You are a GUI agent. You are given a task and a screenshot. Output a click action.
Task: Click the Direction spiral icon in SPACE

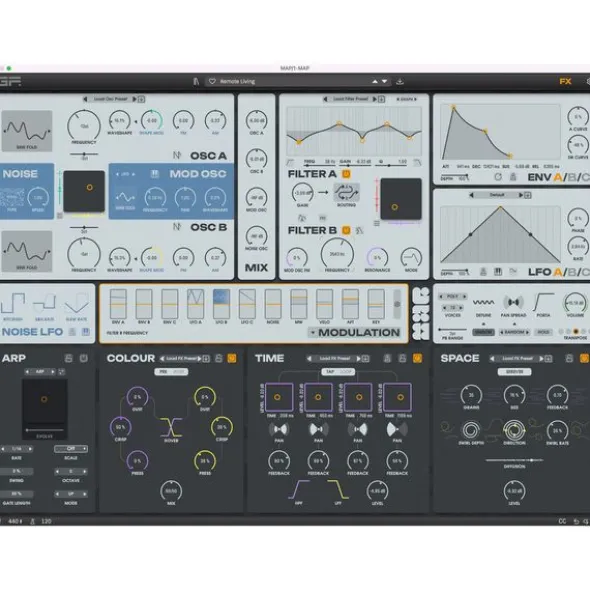[x=514, y=430]
